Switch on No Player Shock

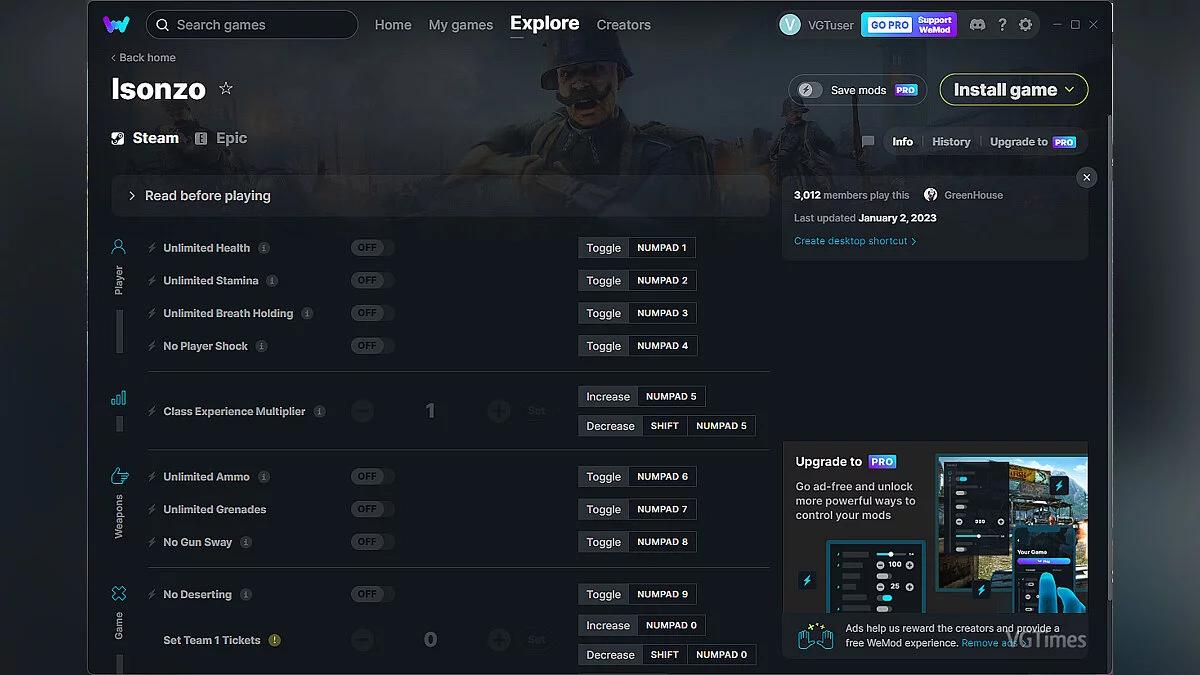point(372,346)
